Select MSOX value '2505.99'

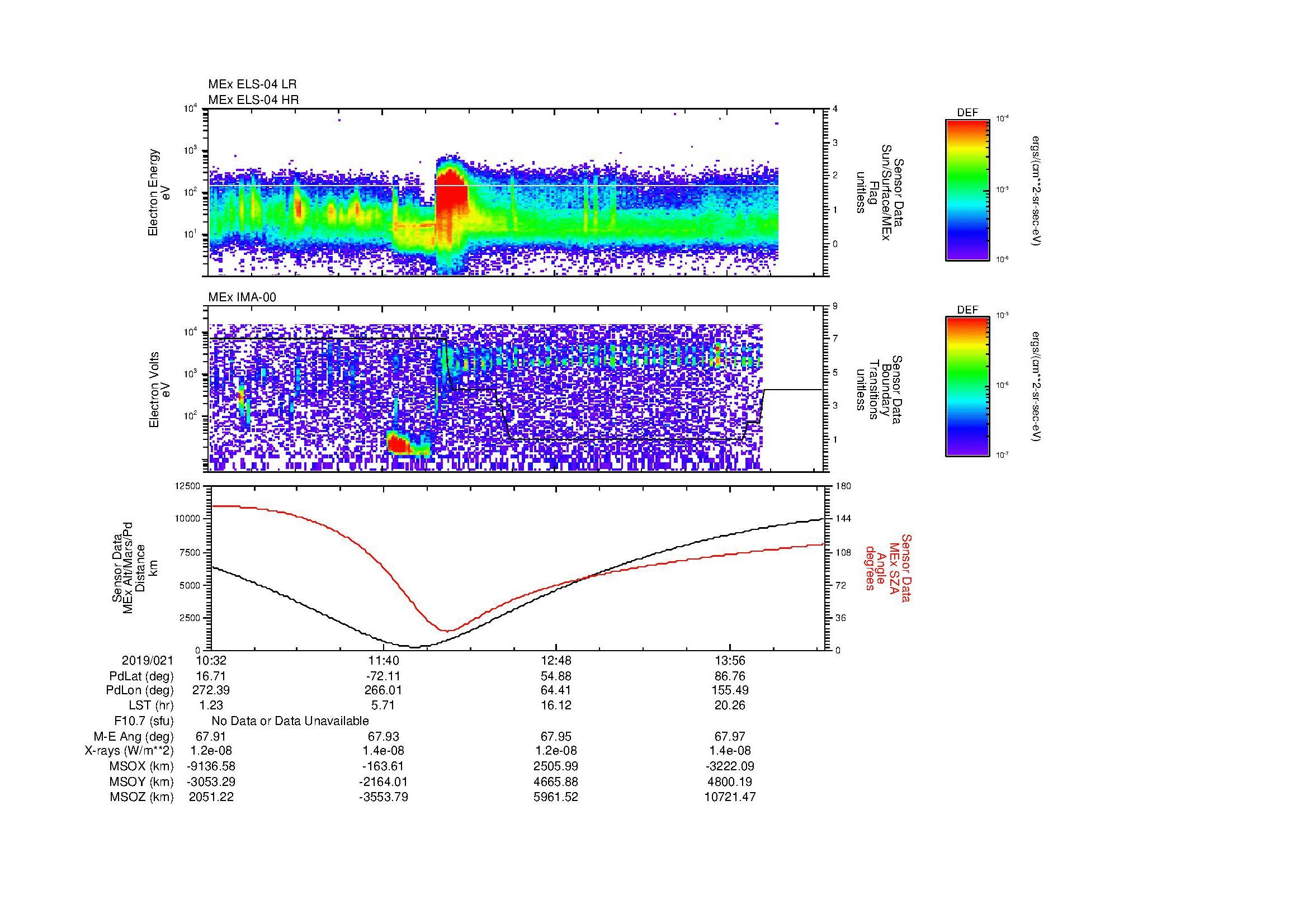coord(556,766)
